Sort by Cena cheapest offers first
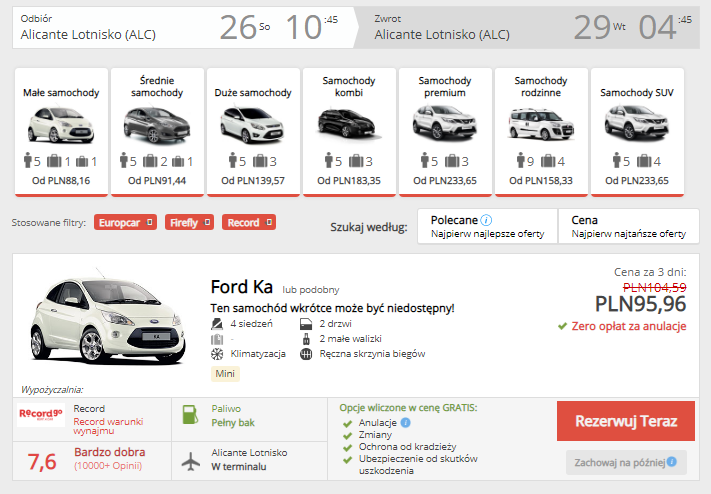Image resolution: width=711 pixels, height=494 pixels. tap(629, 226)
